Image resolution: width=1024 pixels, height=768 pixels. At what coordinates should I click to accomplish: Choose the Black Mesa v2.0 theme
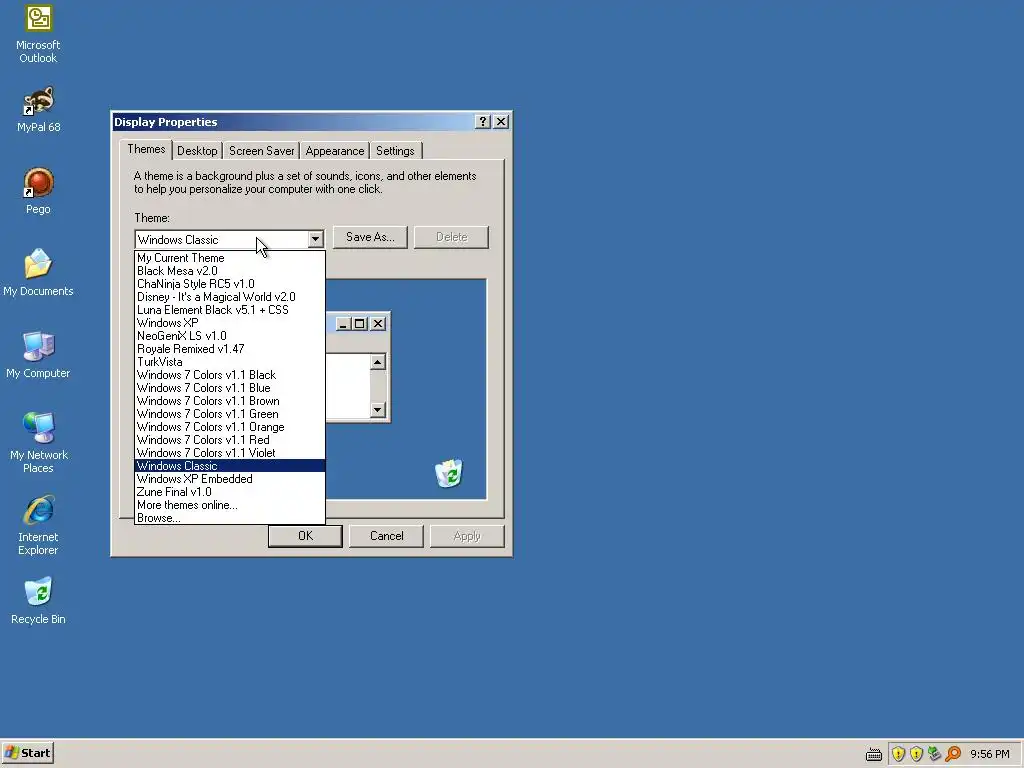point(230,271)
